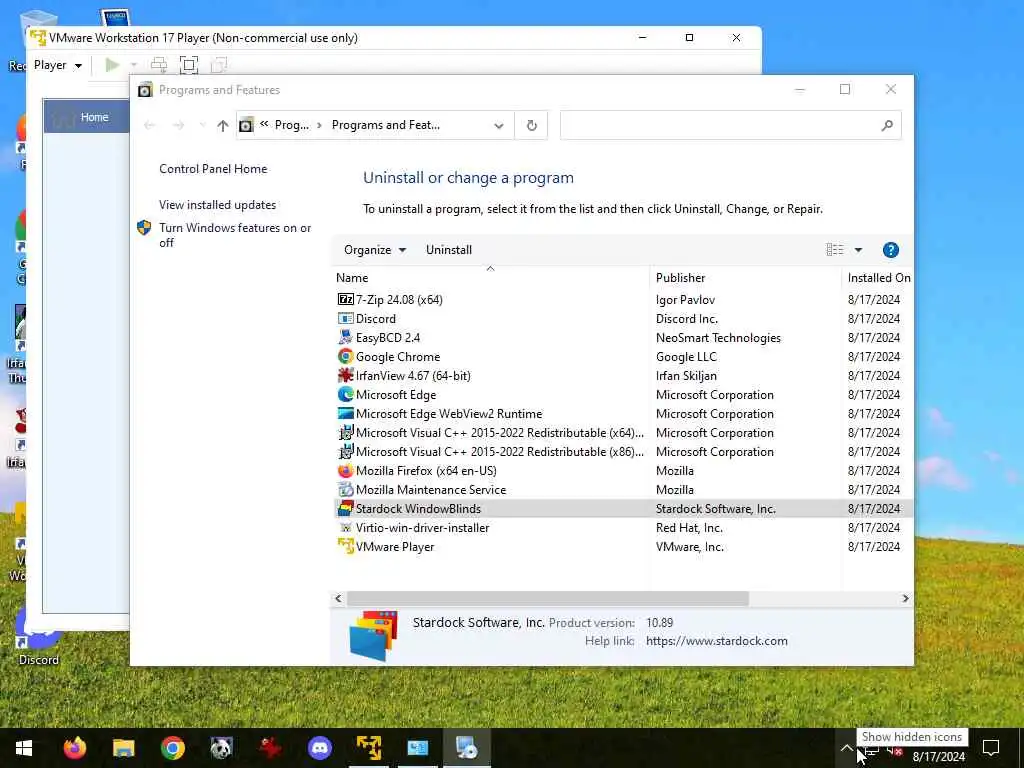Open the Help question mark icon
Viewport: 1024px width, 768px height.
[890, 249]
